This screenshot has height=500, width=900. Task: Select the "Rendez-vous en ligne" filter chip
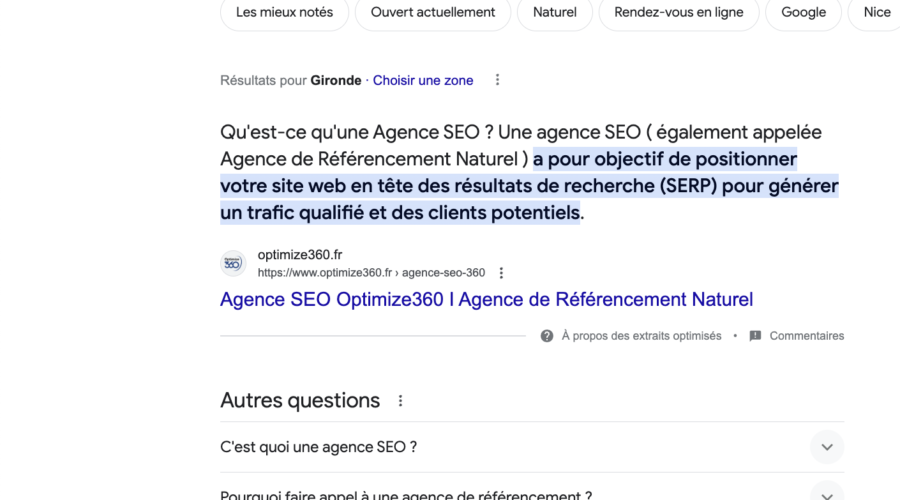(x=679, y=13)
